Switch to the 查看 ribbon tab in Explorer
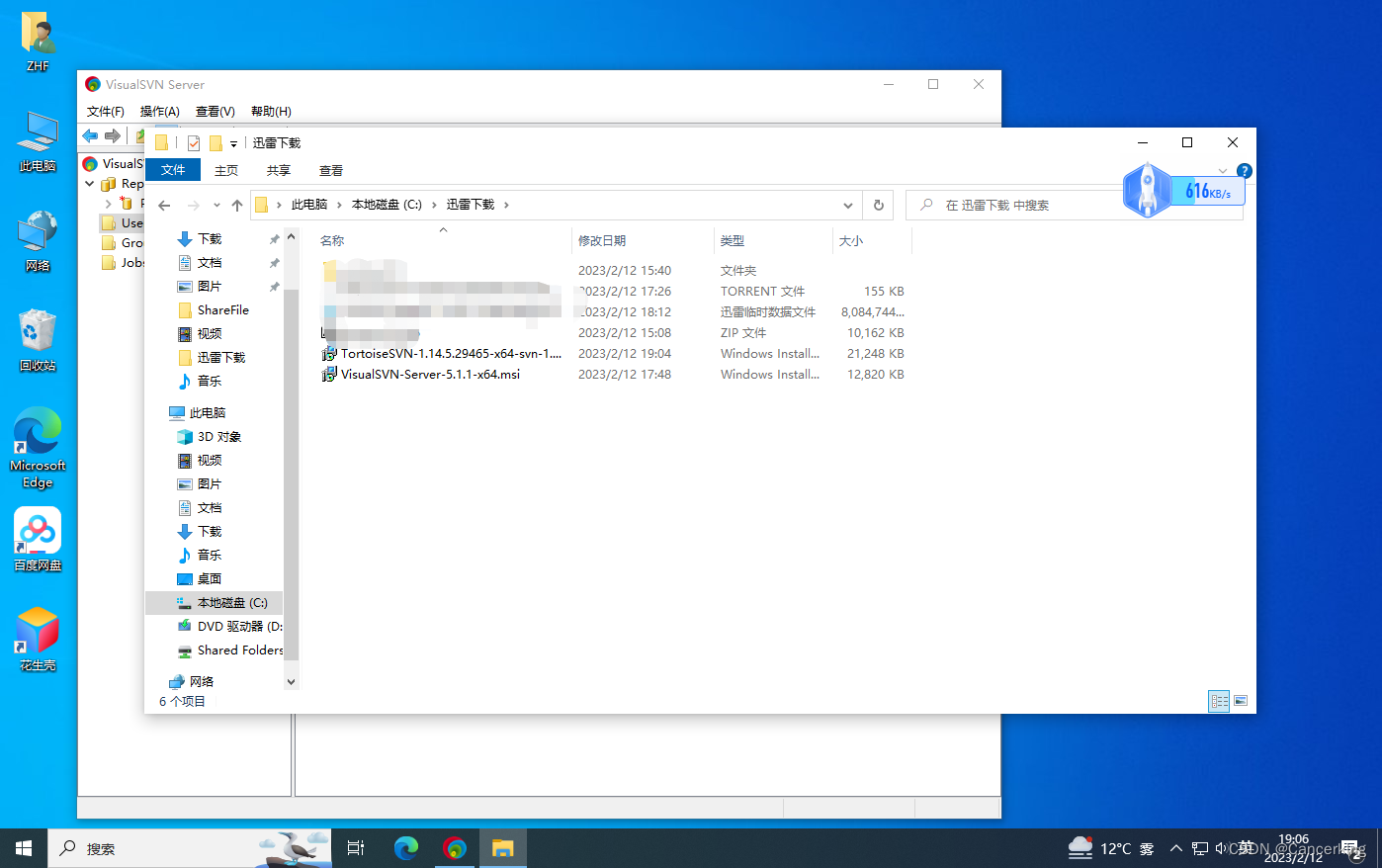1382x868 pixels. tap(331, 170)
